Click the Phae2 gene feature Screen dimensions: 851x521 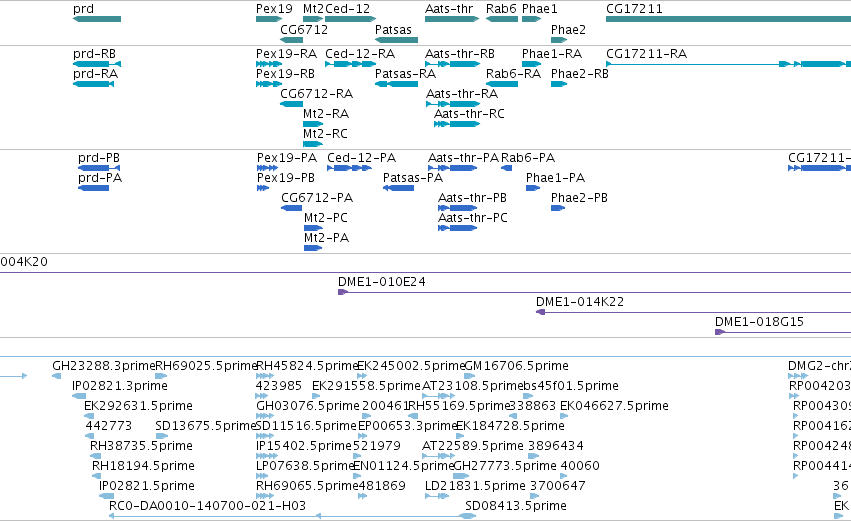tap(559, 40)
